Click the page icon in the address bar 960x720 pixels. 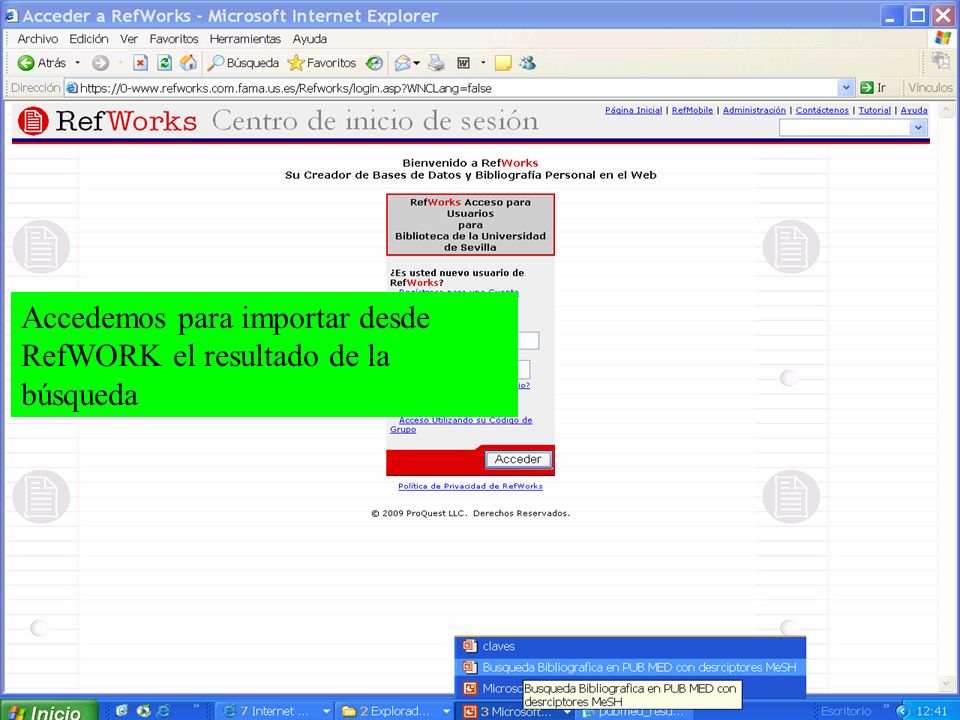(72, 88)
